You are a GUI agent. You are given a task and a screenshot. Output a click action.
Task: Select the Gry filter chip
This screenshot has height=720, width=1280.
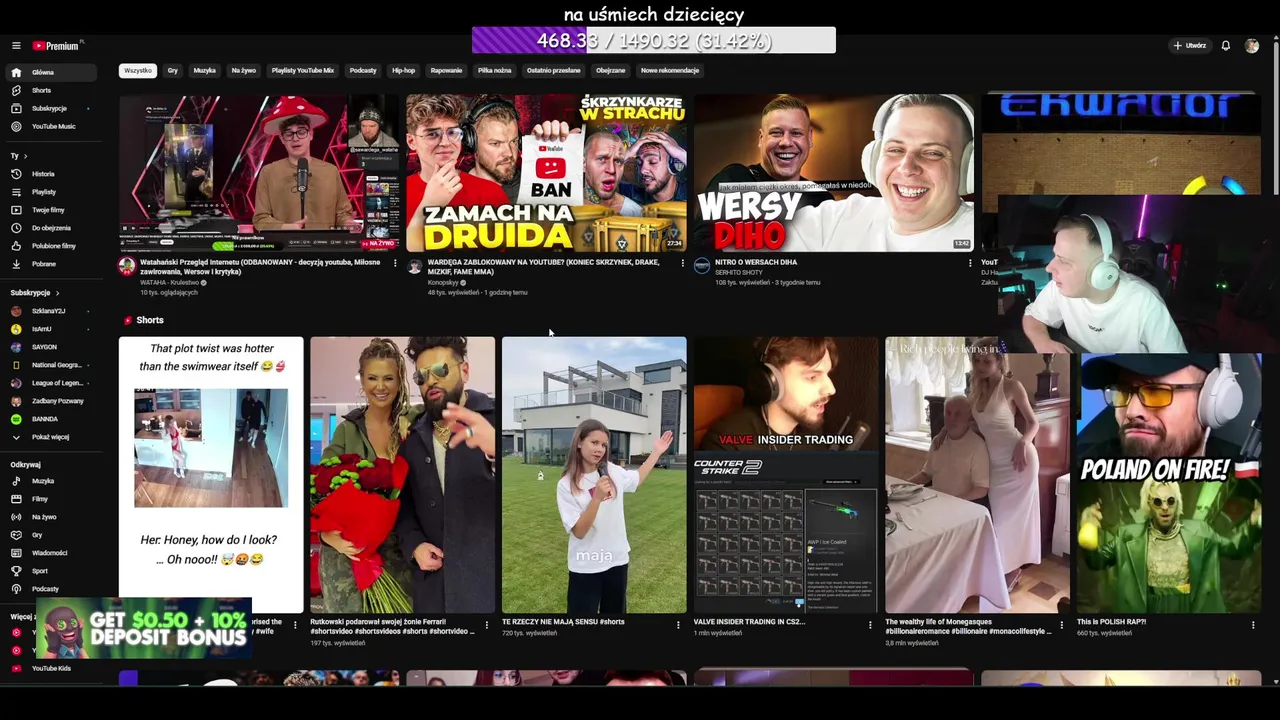173,71
